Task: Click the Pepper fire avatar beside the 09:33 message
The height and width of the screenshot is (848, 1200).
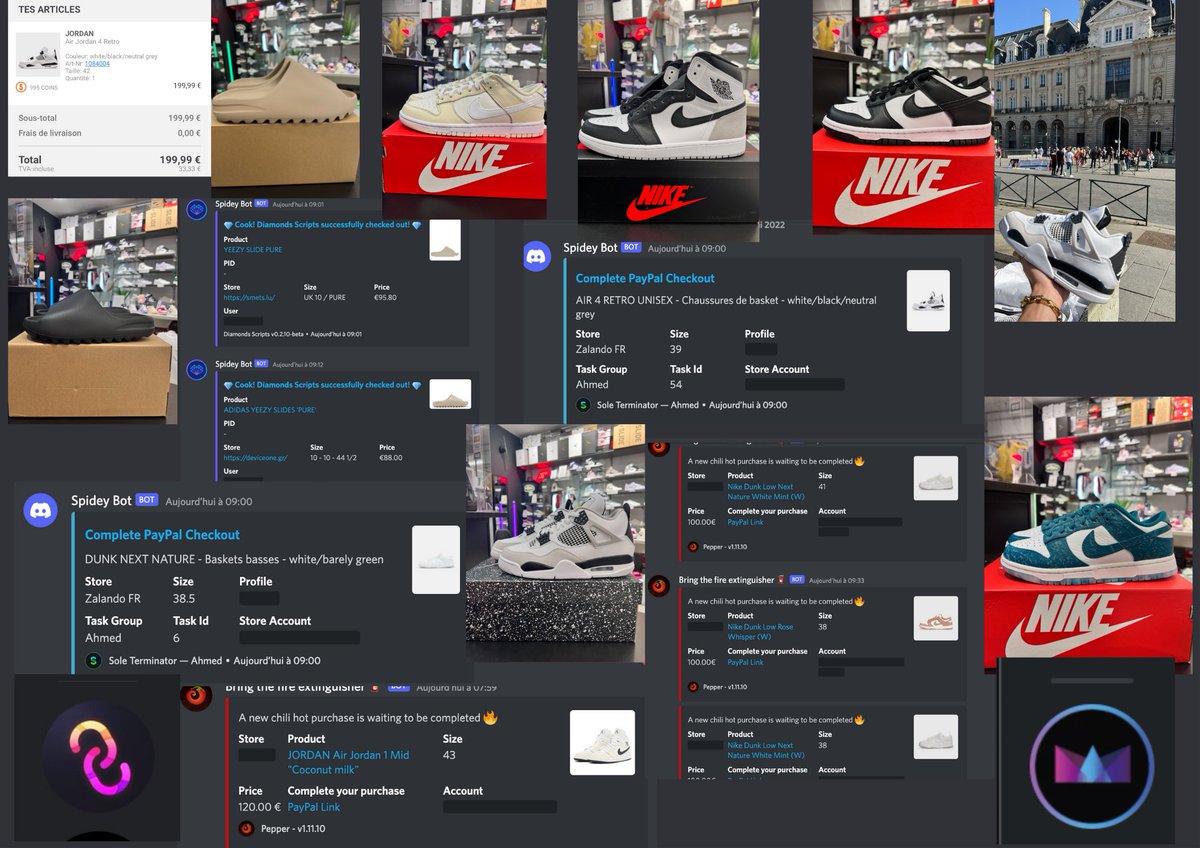Action: 661,584
